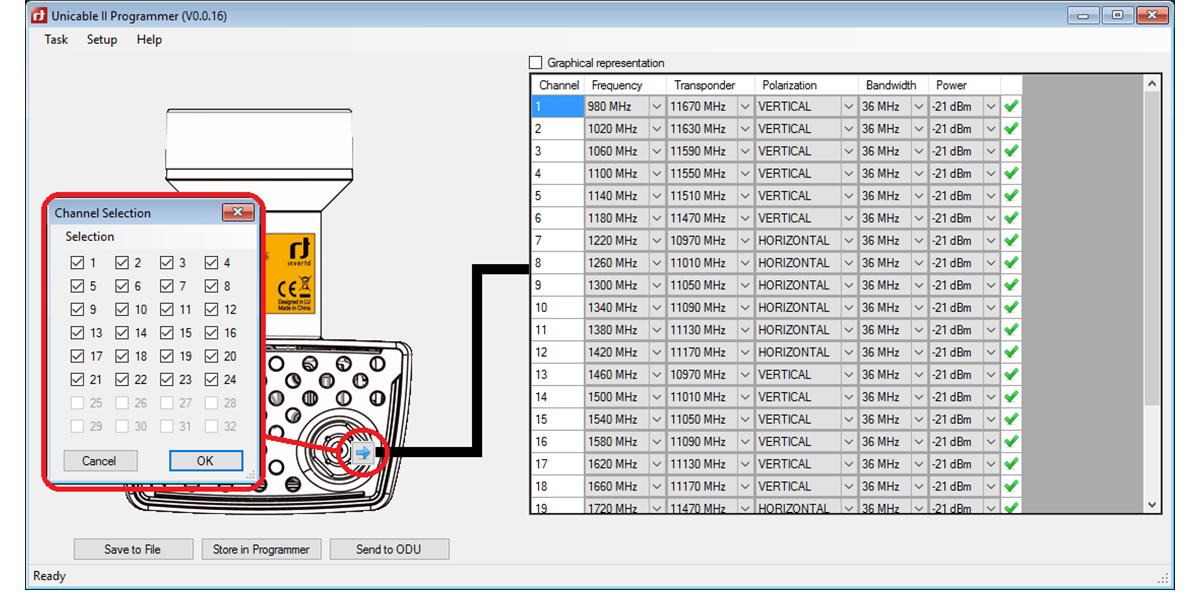Click the Save to File button

tap(133, 549)
